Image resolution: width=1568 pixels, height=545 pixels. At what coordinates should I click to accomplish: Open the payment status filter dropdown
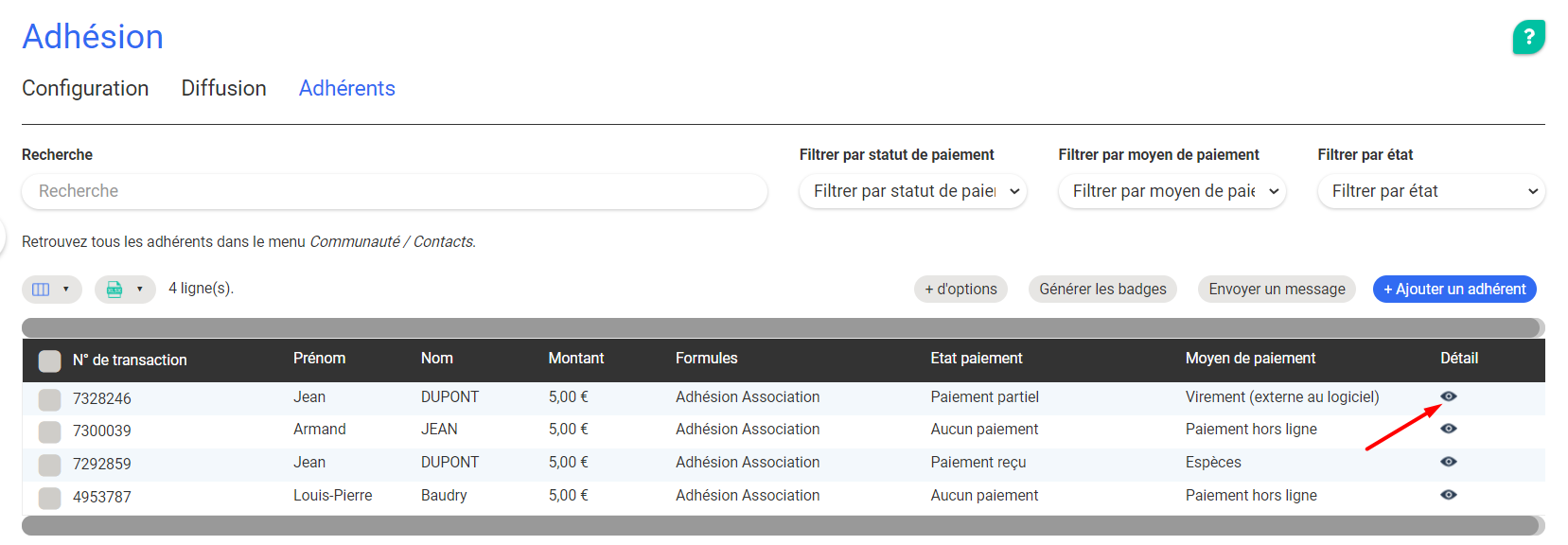pos(913,191)
